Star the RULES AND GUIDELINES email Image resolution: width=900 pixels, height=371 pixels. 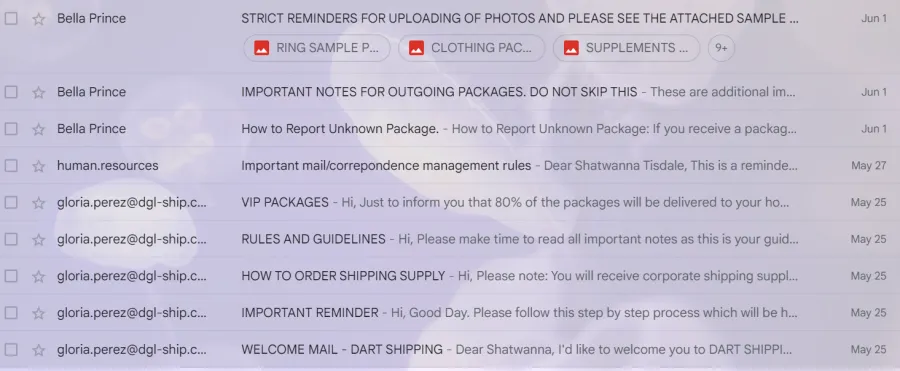click(x=38, y=239)
